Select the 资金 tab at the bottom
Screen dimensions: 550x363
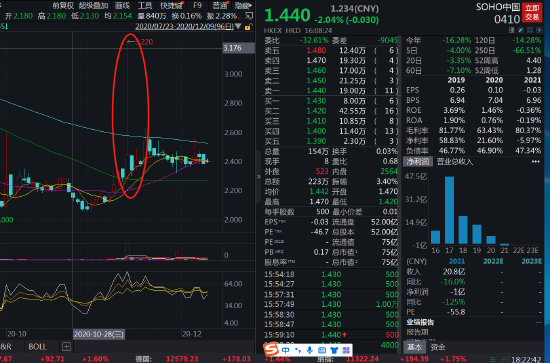[x=438, y=347]
